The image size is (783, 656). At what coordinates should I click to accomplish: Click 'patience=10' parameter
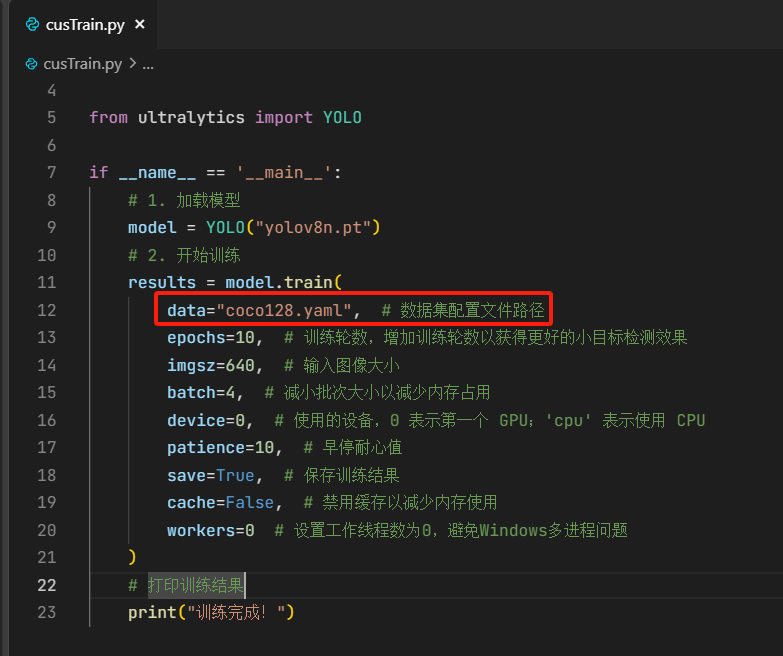(x=221, y=448)
